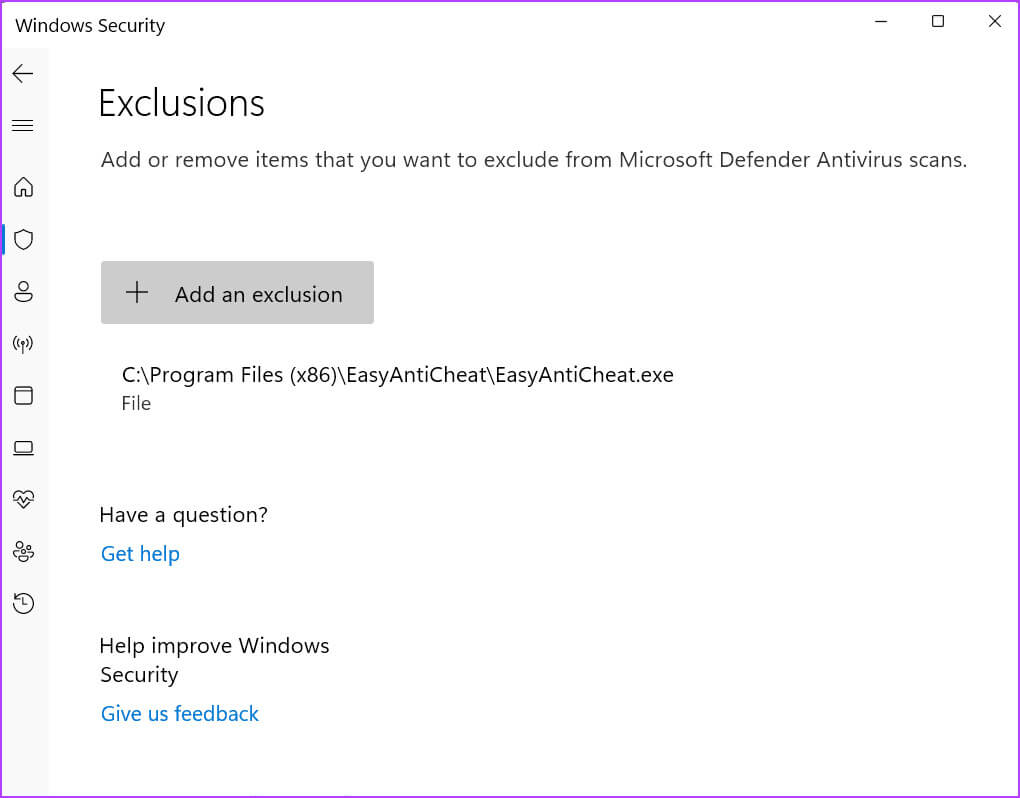Click the Add an exclusion button

[237, 293]
